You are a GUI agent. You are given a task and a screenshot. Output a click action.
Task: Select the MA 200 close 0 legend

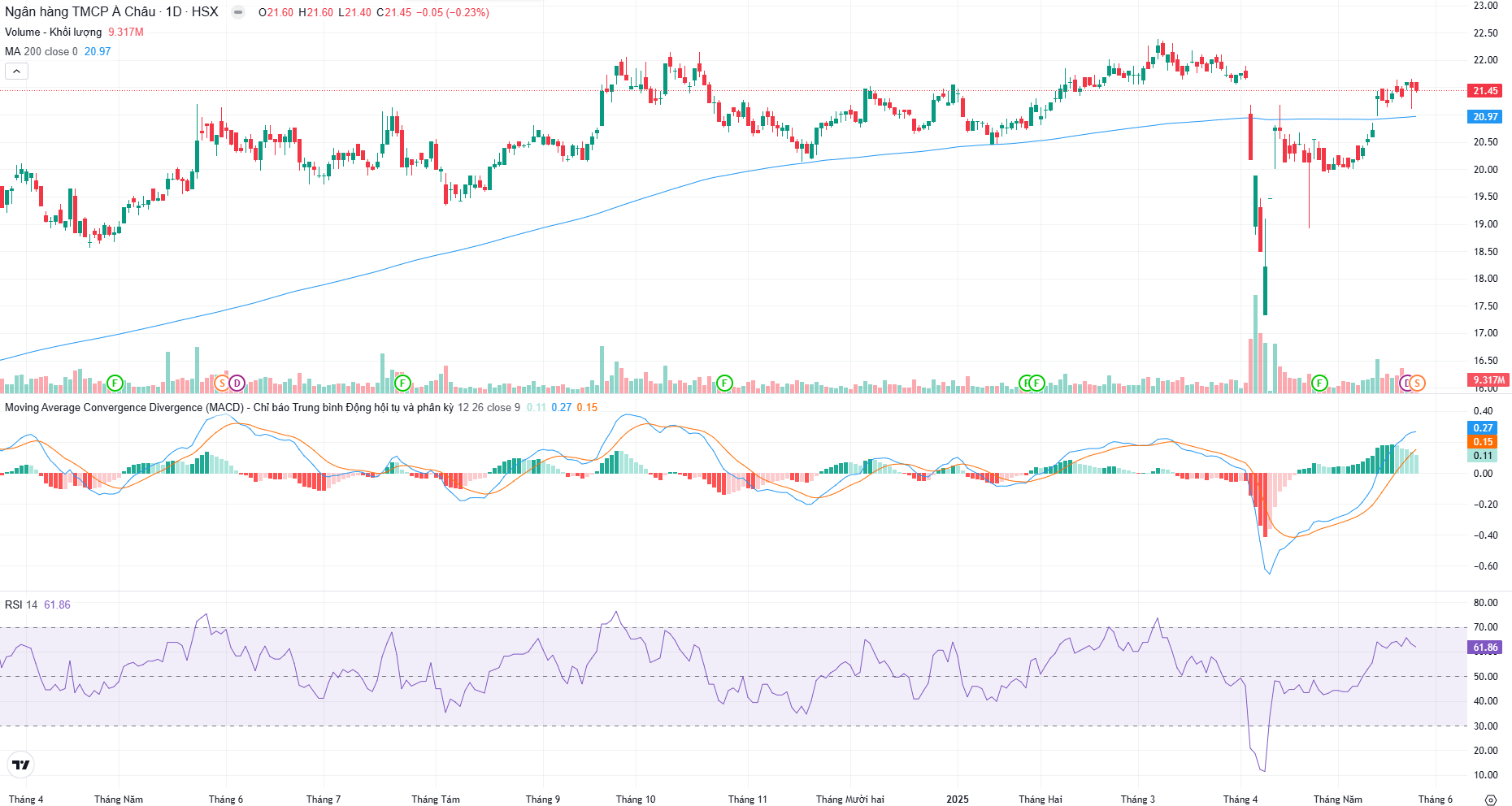tap(41, 51)
